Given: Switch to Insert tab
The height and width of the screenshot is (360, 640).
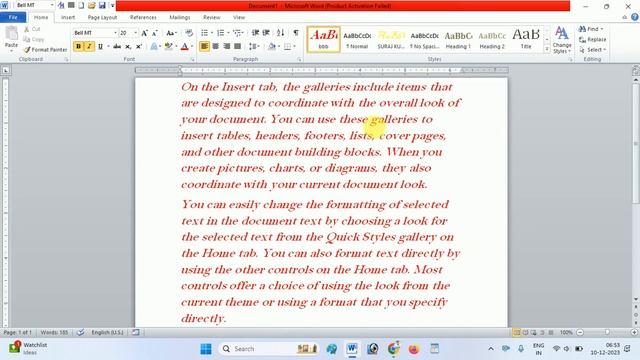Looking at the screenshot, I should pos(68,17).
